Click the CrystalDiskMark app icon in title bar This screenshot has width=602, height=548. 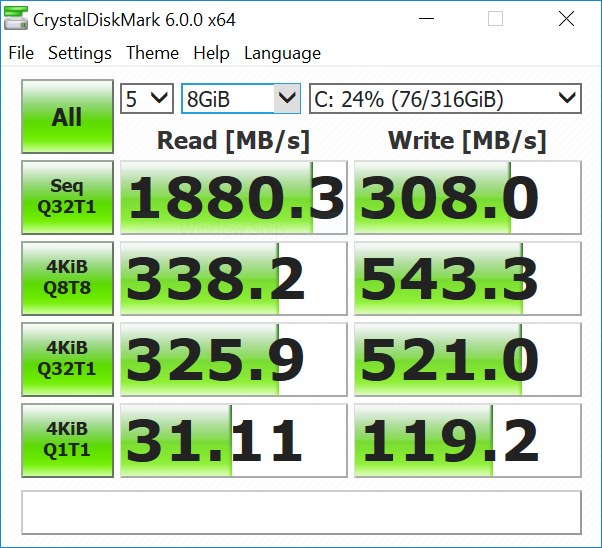point(16,18)
